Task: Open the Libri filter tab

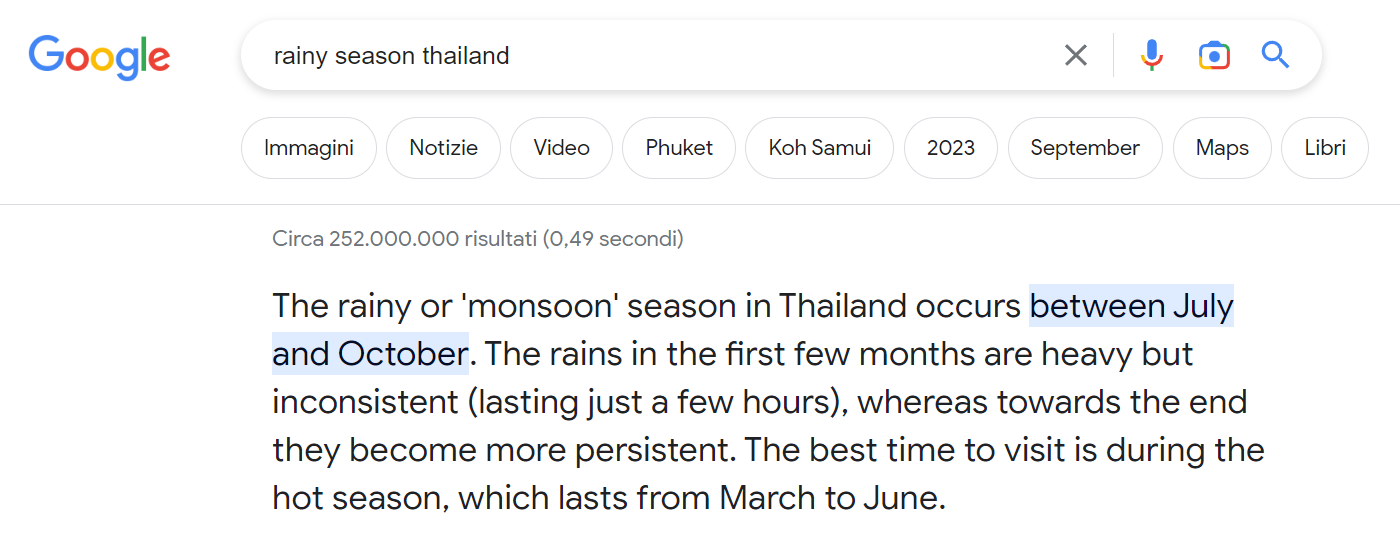Action: (1324, 148)
